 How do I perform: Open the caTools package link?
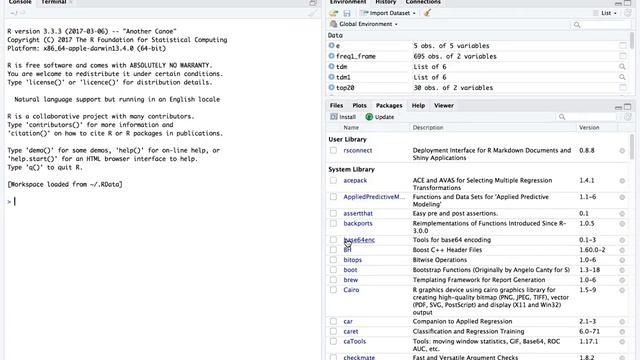(355, 342)
